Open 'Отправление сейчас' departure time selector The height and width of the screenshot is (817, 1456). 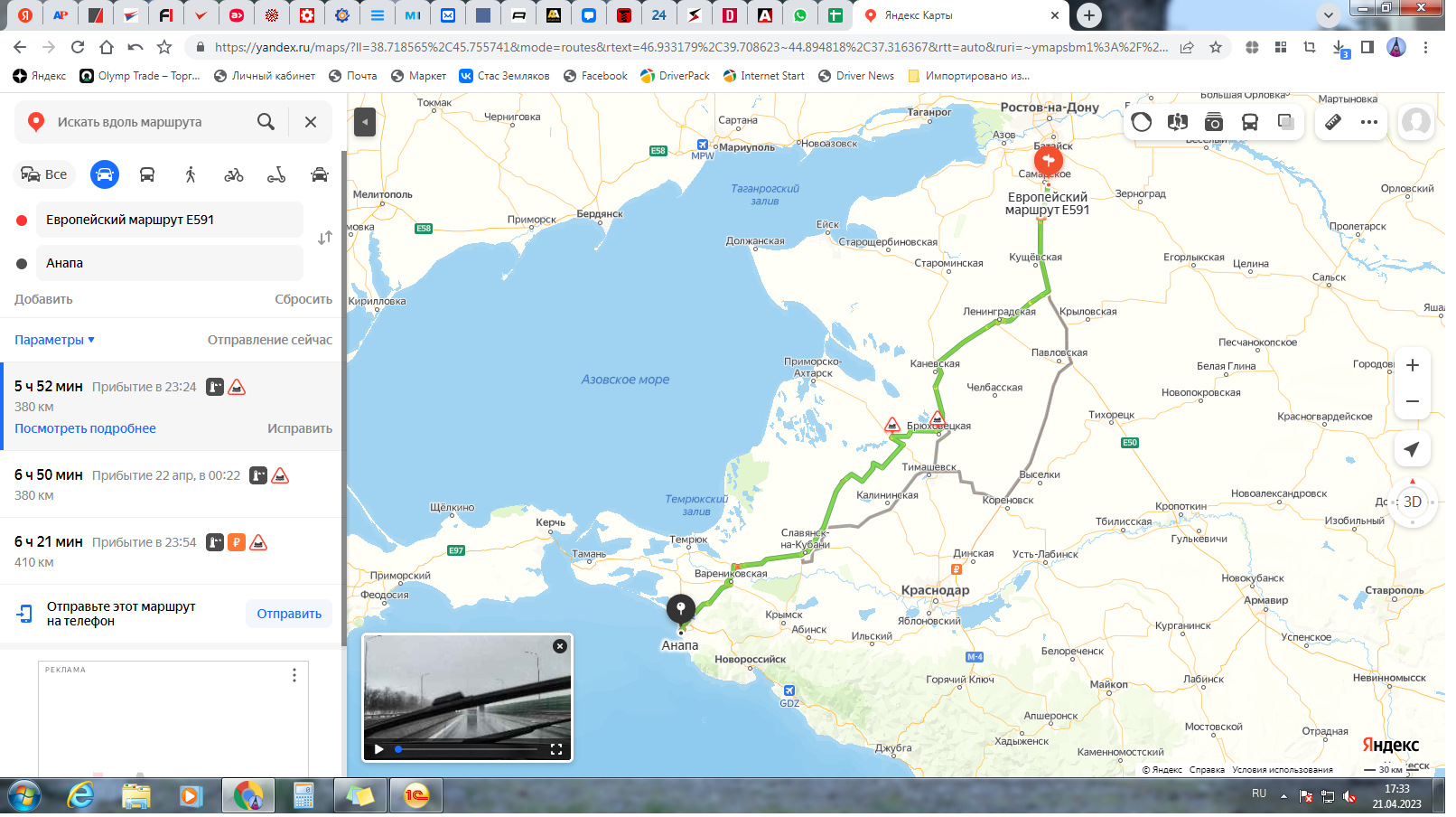pos(270,340)
